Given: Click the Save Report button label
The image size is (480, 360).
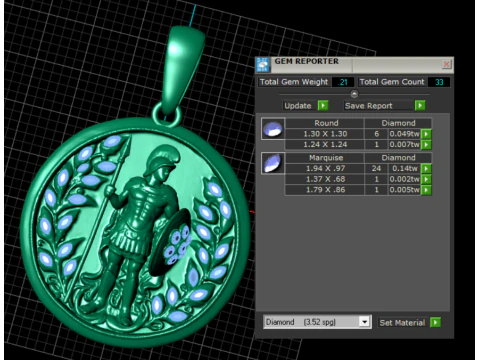Looking at the screenshot, I should point(369,106).
